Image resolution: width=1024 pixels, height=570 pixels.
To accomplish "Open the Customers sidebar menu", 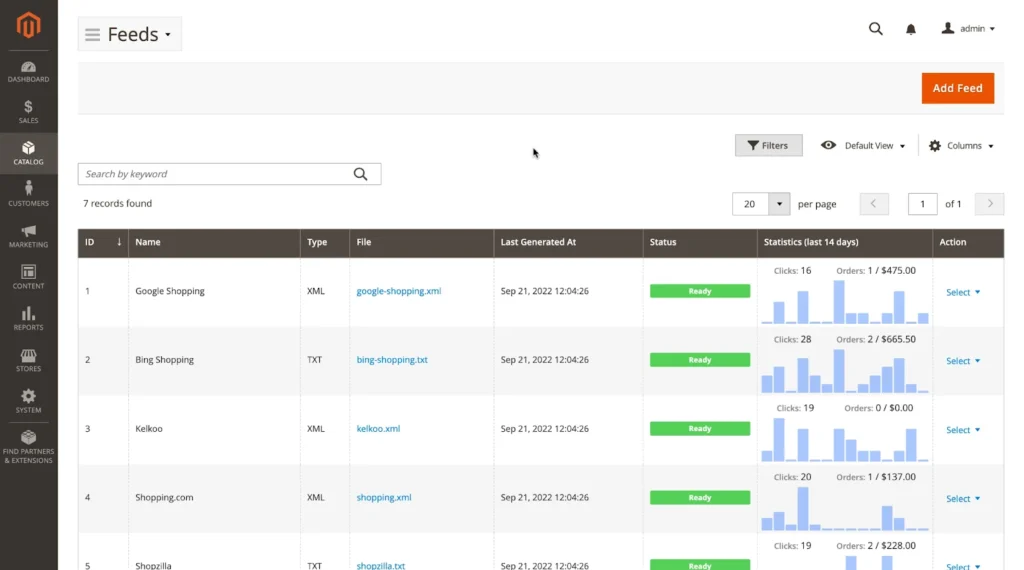I will click(28, 195).
